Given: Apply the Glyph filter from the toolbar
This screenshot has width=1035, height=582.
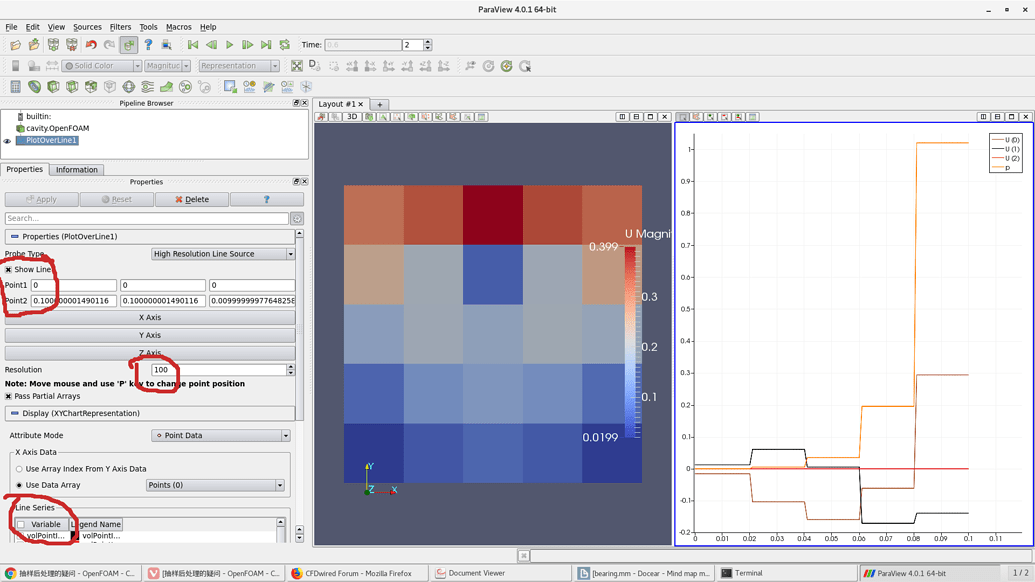Looking at the screenshot, I should [130, 86].
